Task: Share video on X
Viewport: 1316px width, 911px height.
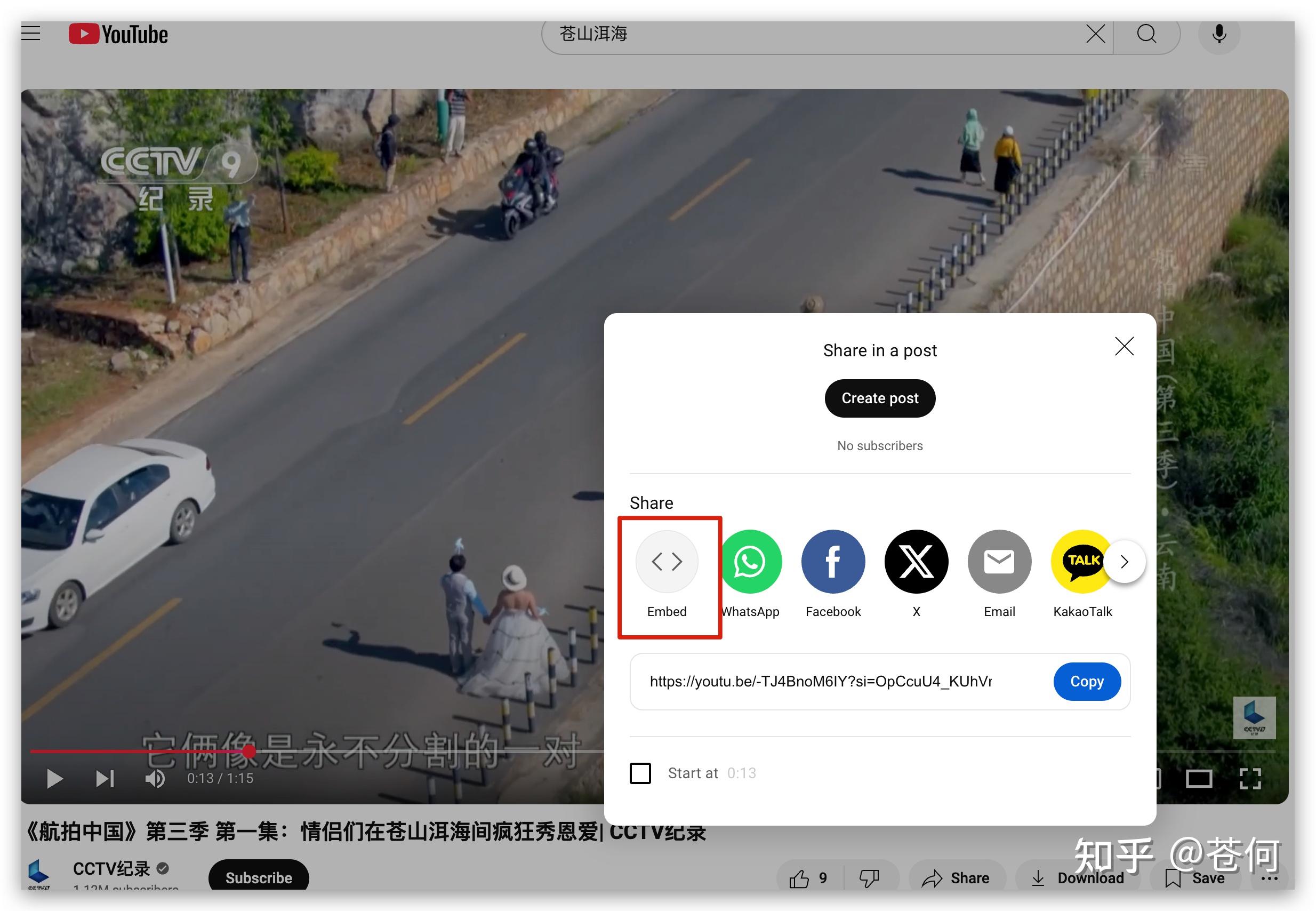Action: tap(916, 561)
